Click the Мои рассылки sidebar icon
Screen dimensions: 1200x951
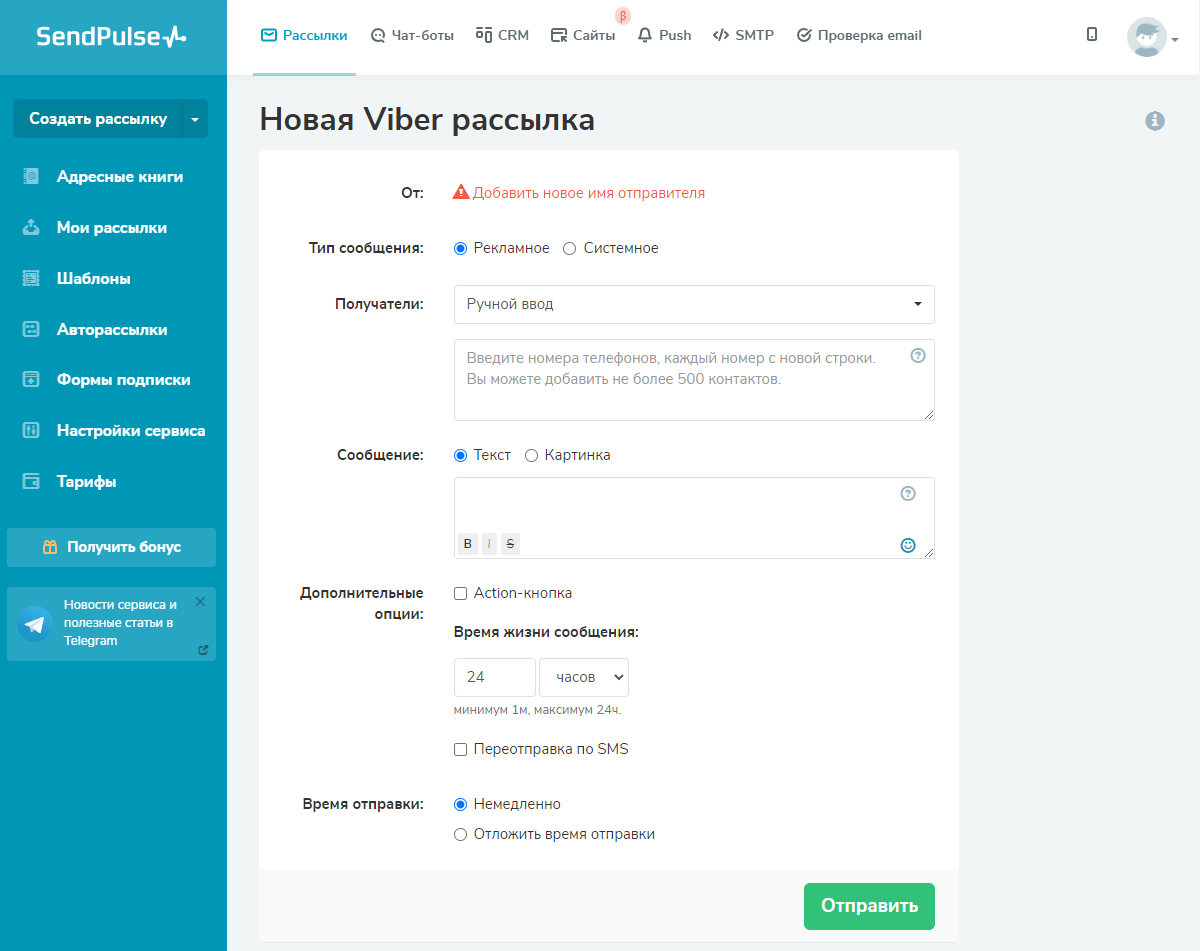(31, 228)
